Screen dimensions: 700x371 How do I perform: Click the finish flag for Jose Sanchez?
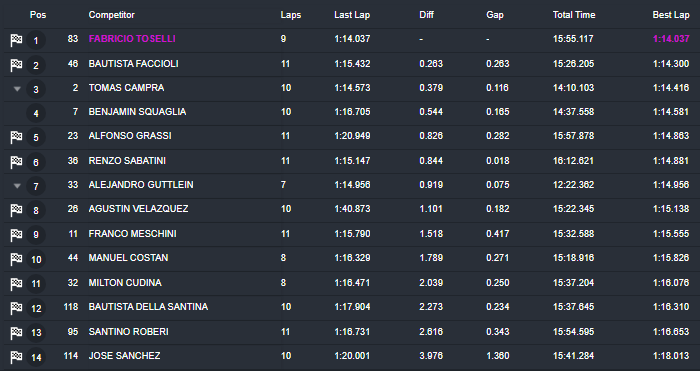click(17, 357)
